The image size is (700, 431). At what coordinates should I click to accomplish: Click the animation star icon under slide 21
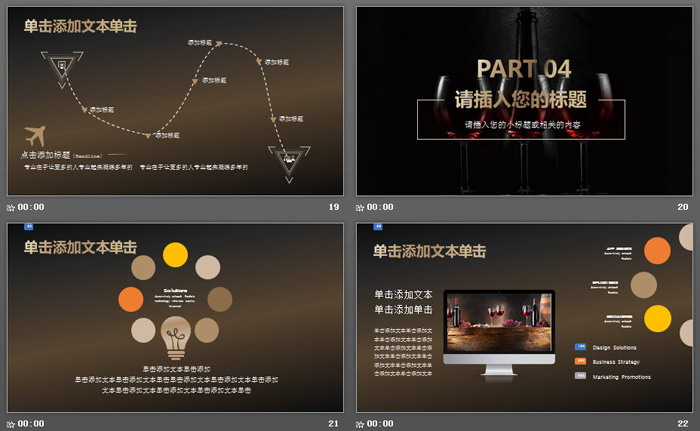point(11,424)
